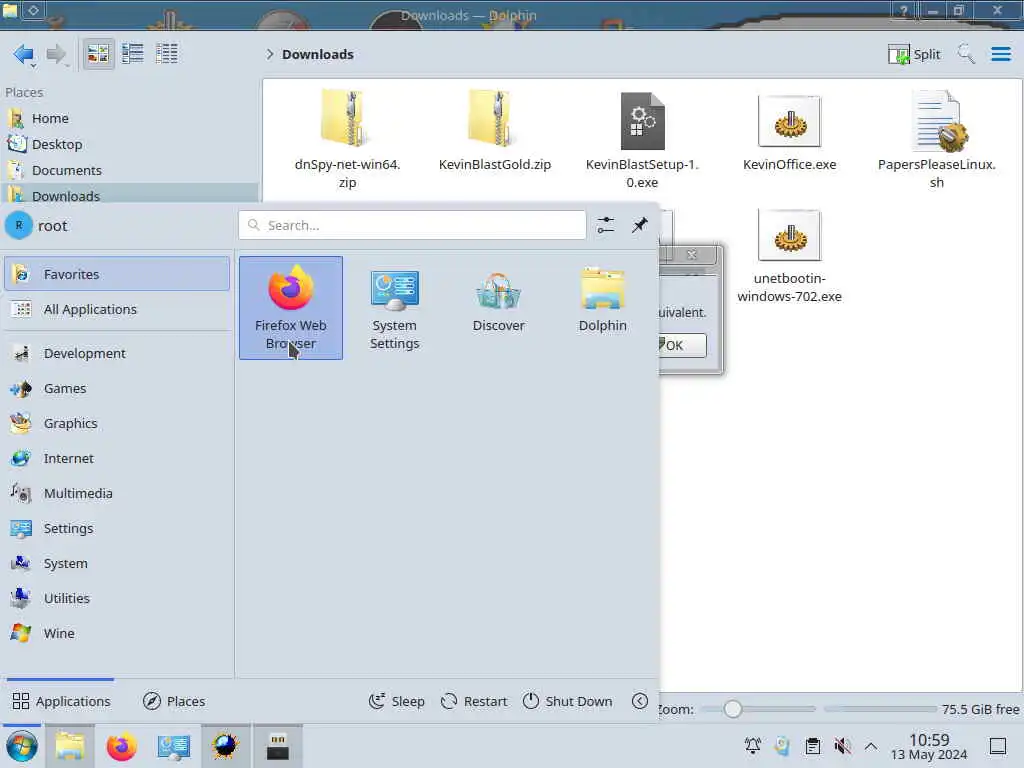
Task: Click the Sleep button
Action: [396, 701]
